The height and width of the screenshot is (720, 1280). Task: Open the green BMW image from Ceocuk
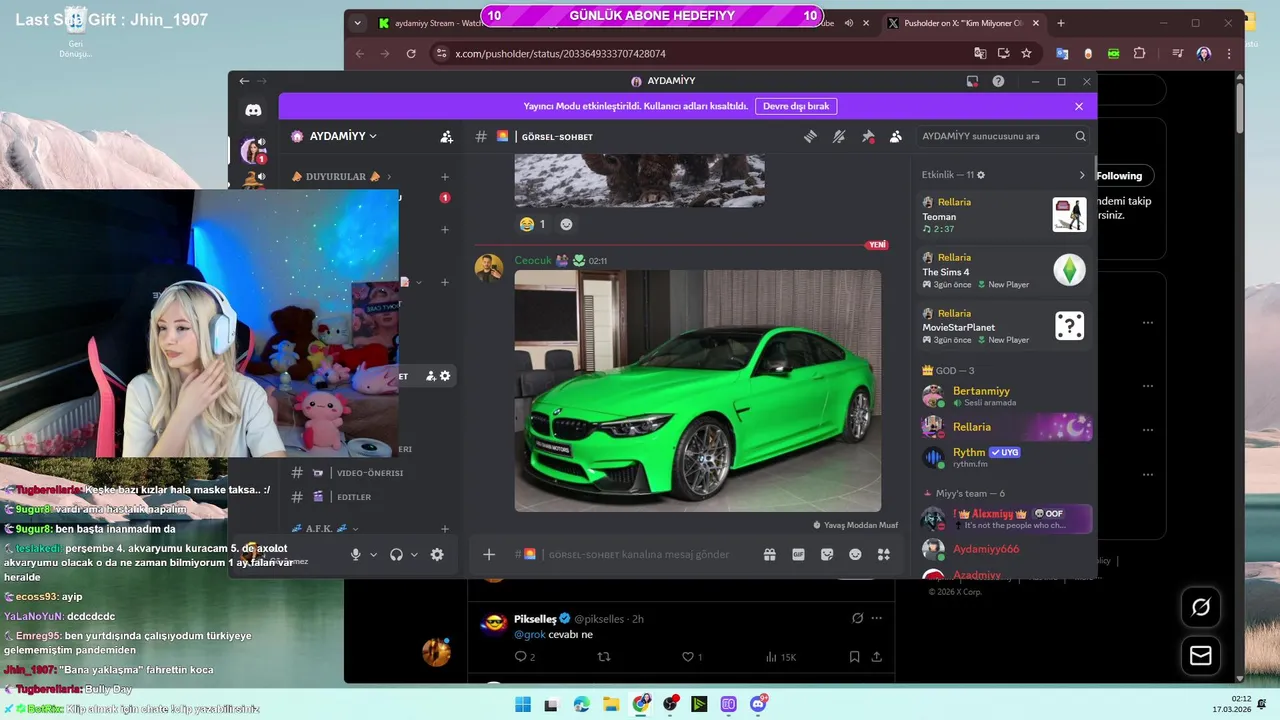(698, 391)
